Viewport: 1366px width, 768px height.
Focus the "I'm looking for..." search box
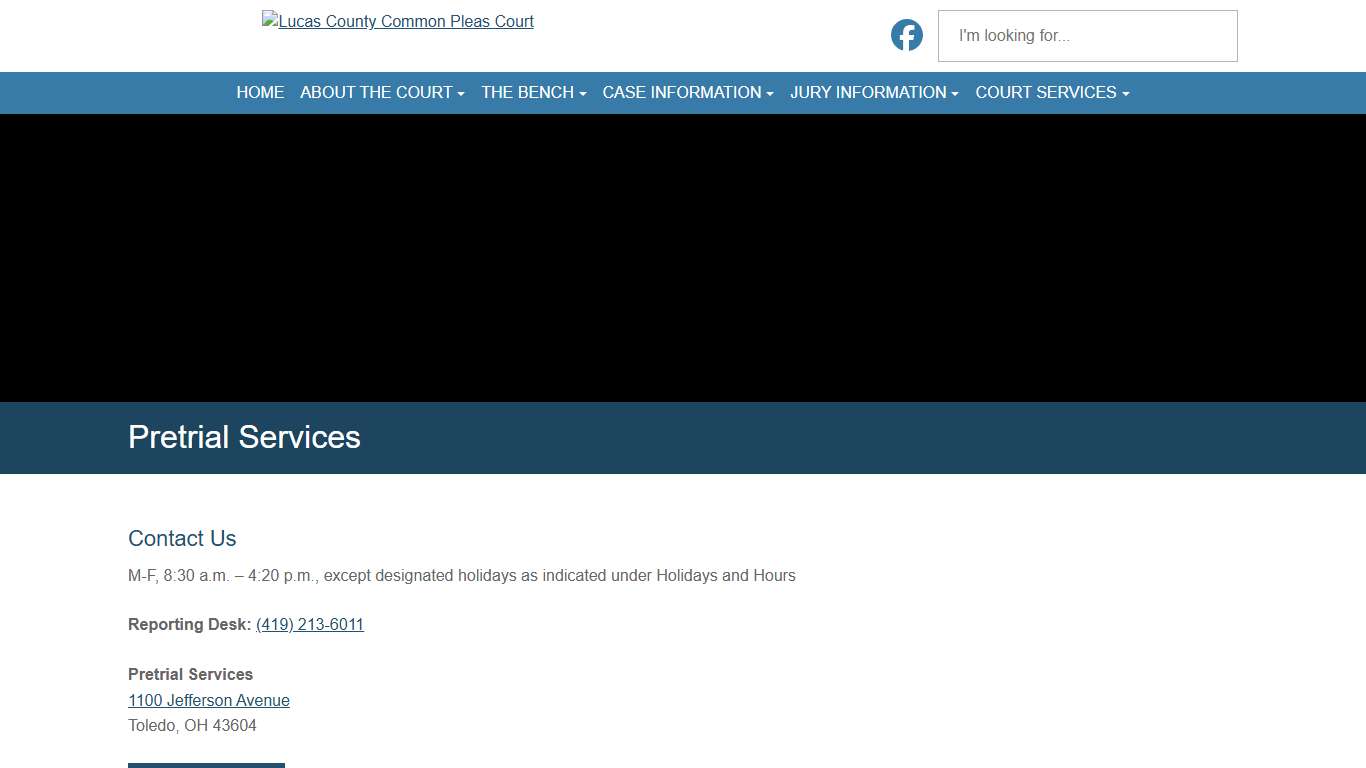(1087, 36)
